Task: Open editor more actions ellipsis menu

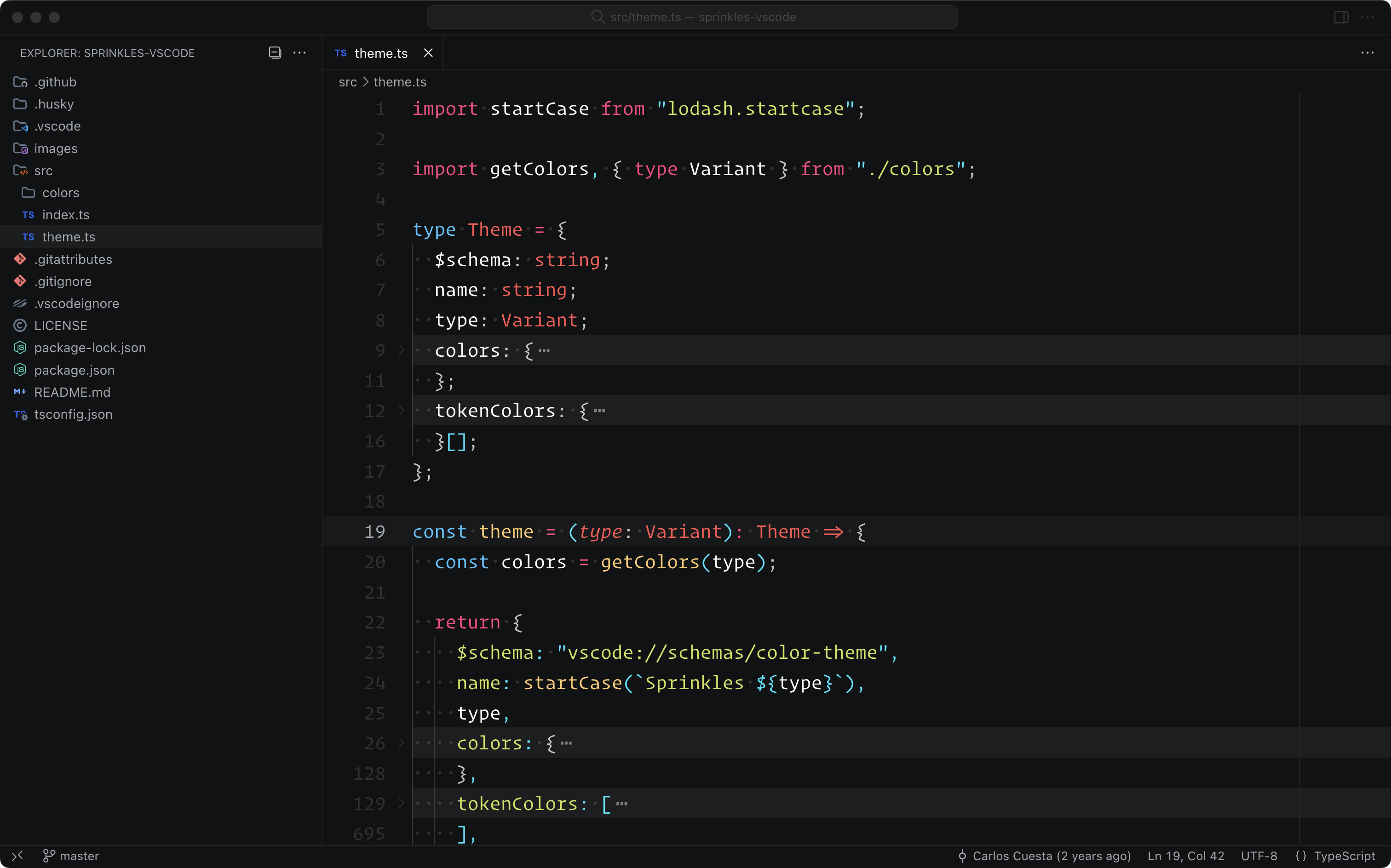Action: 1368,53
